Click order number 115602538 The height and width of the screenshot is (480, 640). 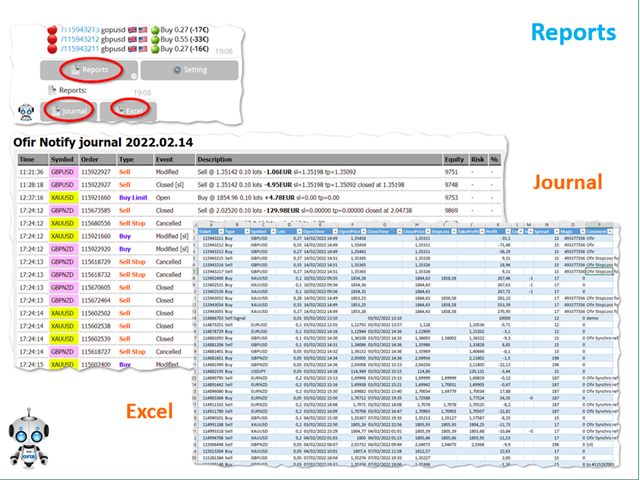point(96,326)
